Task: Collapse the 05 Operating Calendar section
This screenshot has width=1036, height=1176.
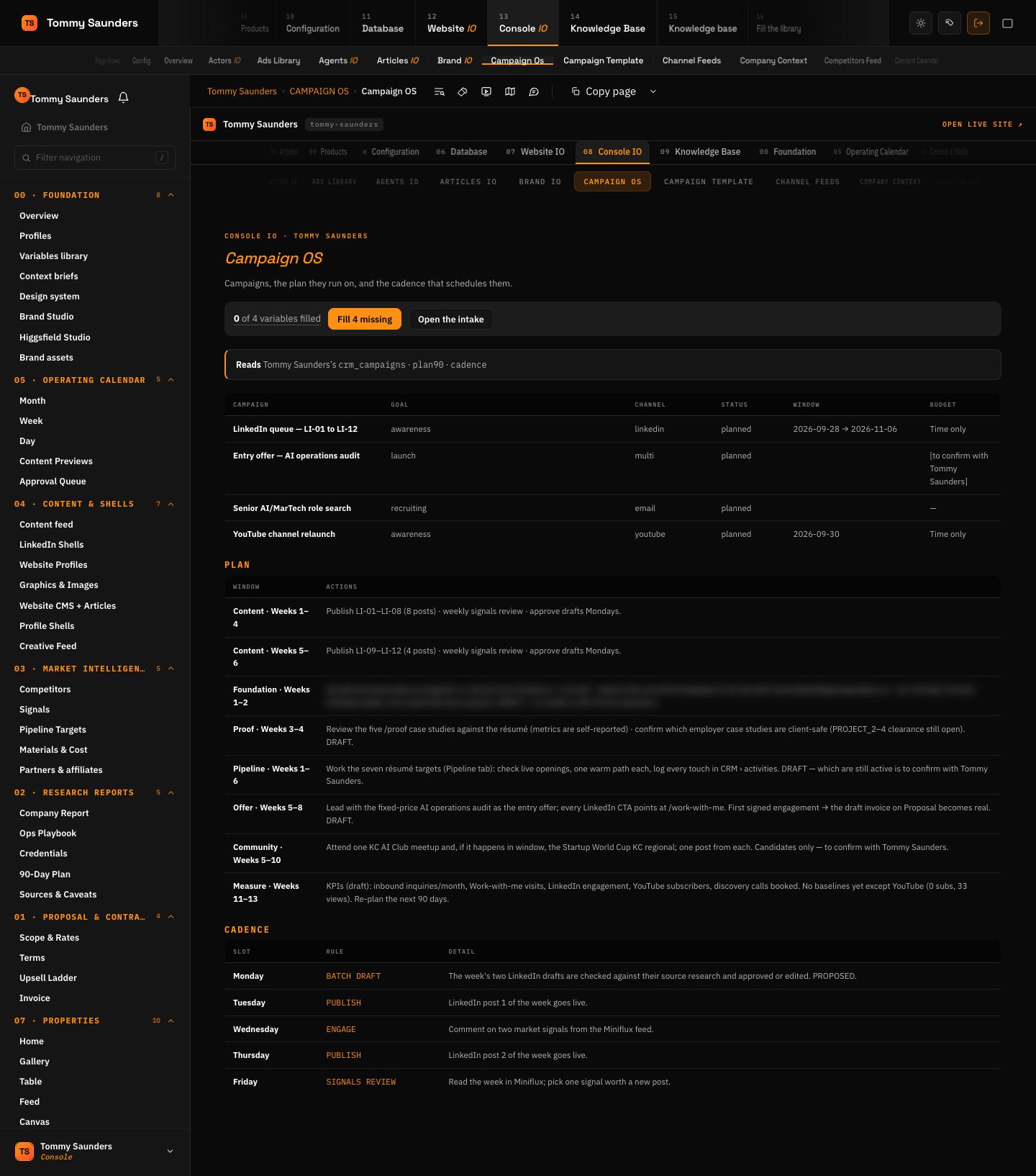Action: tap(171, 380)
